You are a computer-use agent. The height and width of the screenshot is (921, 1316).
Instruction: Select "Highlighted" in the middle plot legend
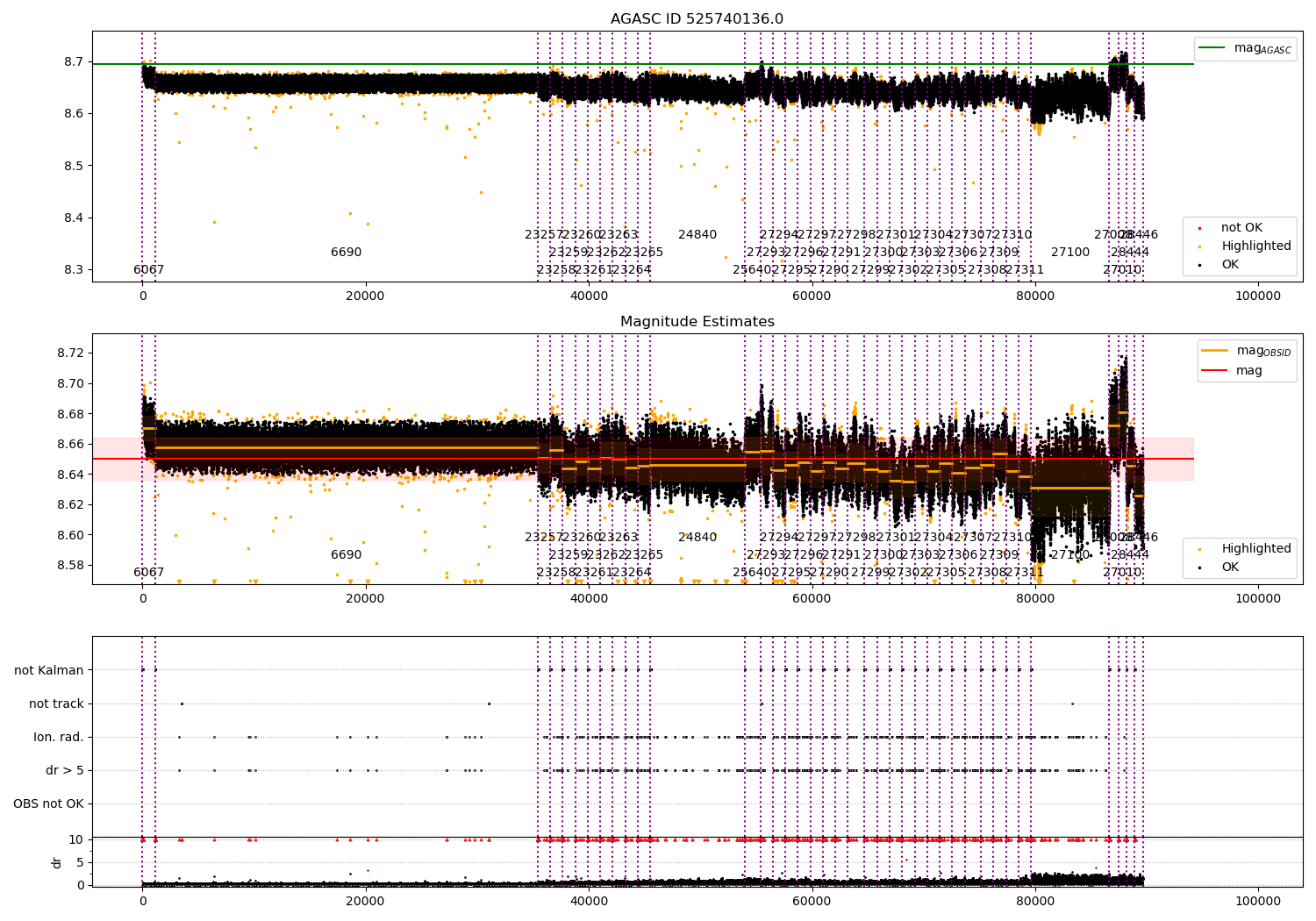coord(1245,548)
